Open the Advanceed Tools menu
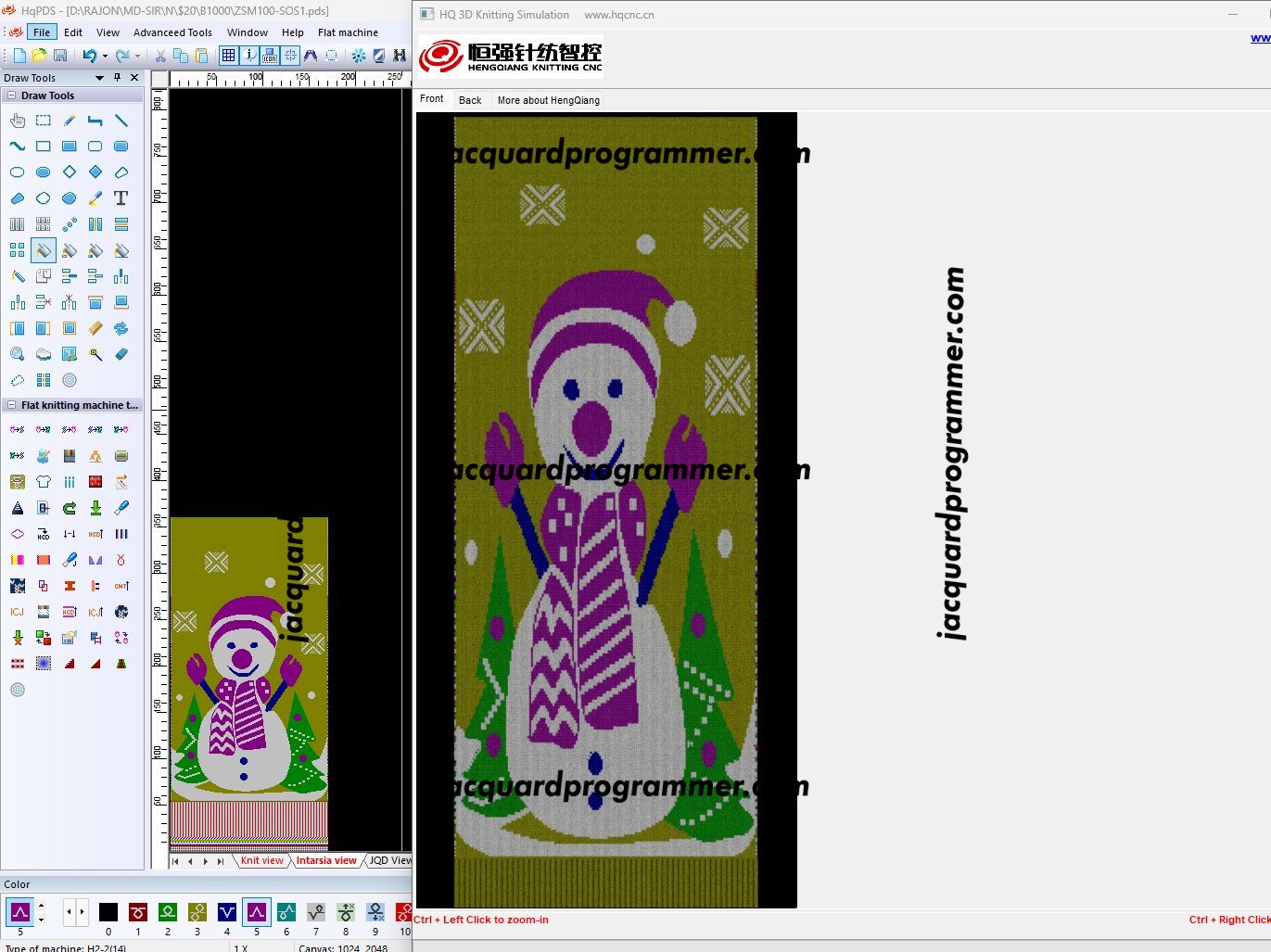Viewport: 1271px width, 952px height. point(172,32)
